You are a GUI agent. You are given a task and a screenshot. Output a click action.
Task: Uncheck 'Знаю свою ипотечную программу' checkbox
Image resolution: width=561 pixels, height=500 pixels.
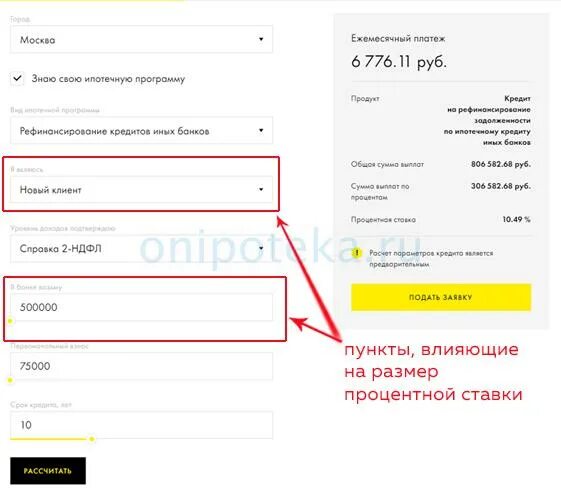(18, 78)
